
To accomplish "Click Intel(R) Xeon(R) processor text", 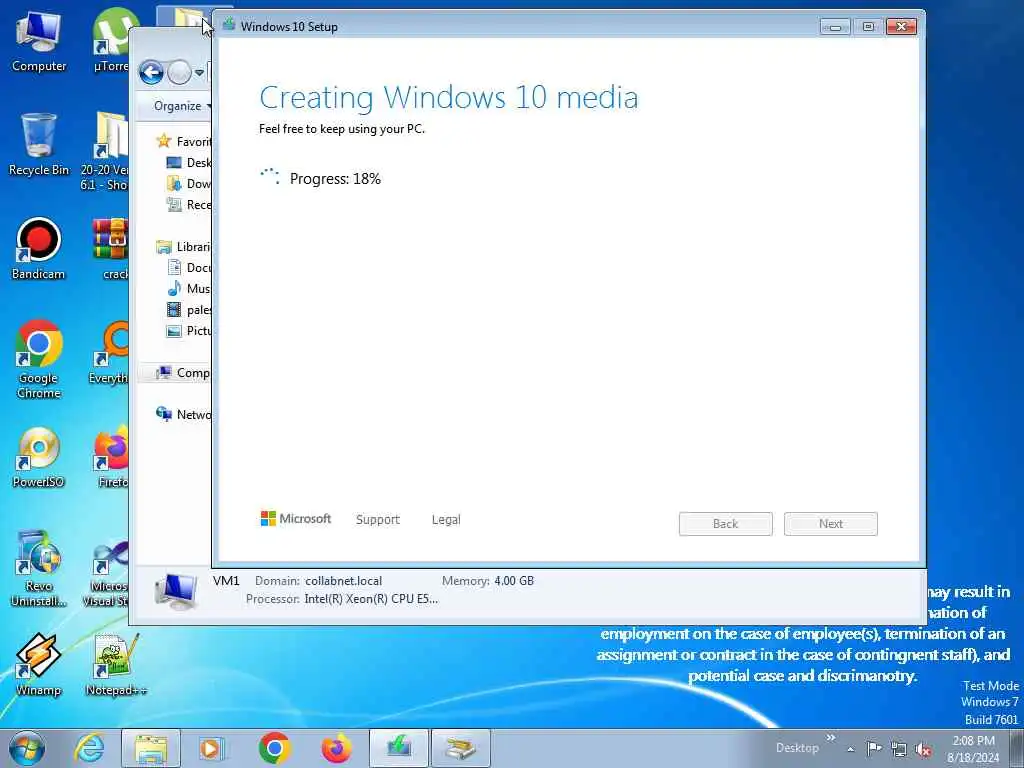I will [371, 598].
